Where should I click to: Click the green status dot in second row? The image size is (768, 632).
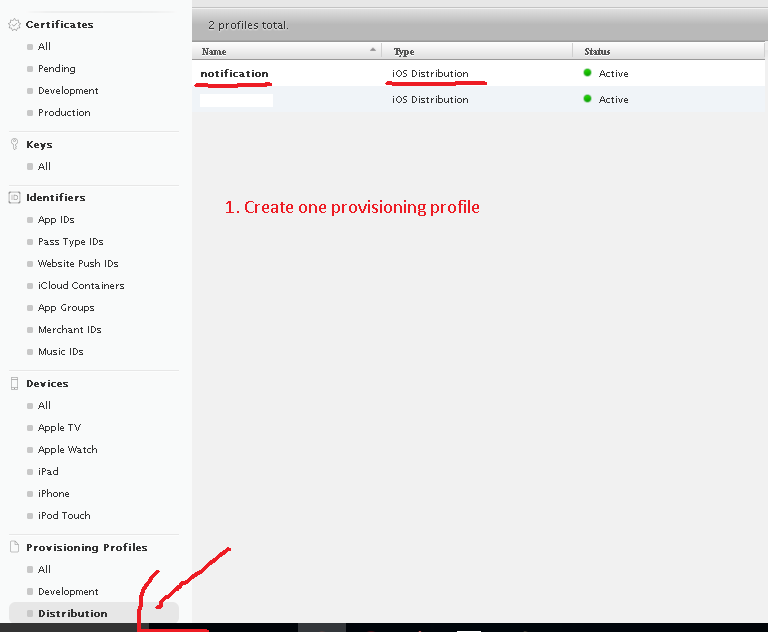tap(587, 99)
